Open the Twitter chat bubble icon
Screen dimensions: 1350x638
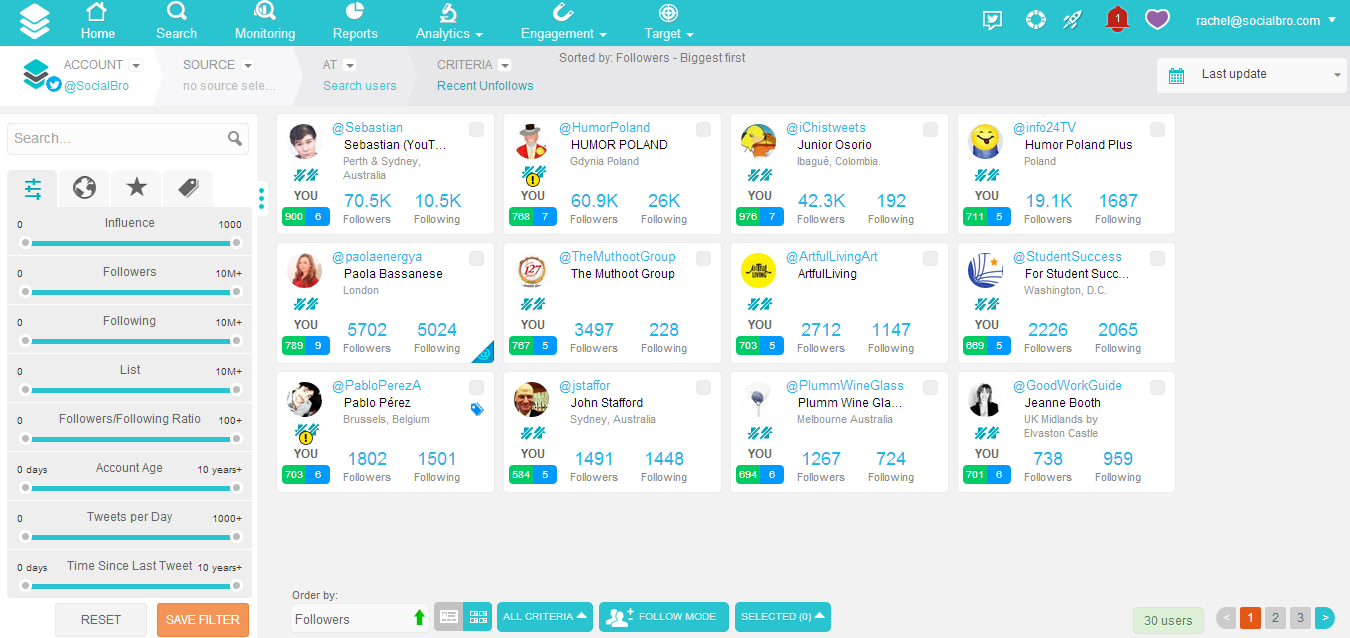[992, 20]
